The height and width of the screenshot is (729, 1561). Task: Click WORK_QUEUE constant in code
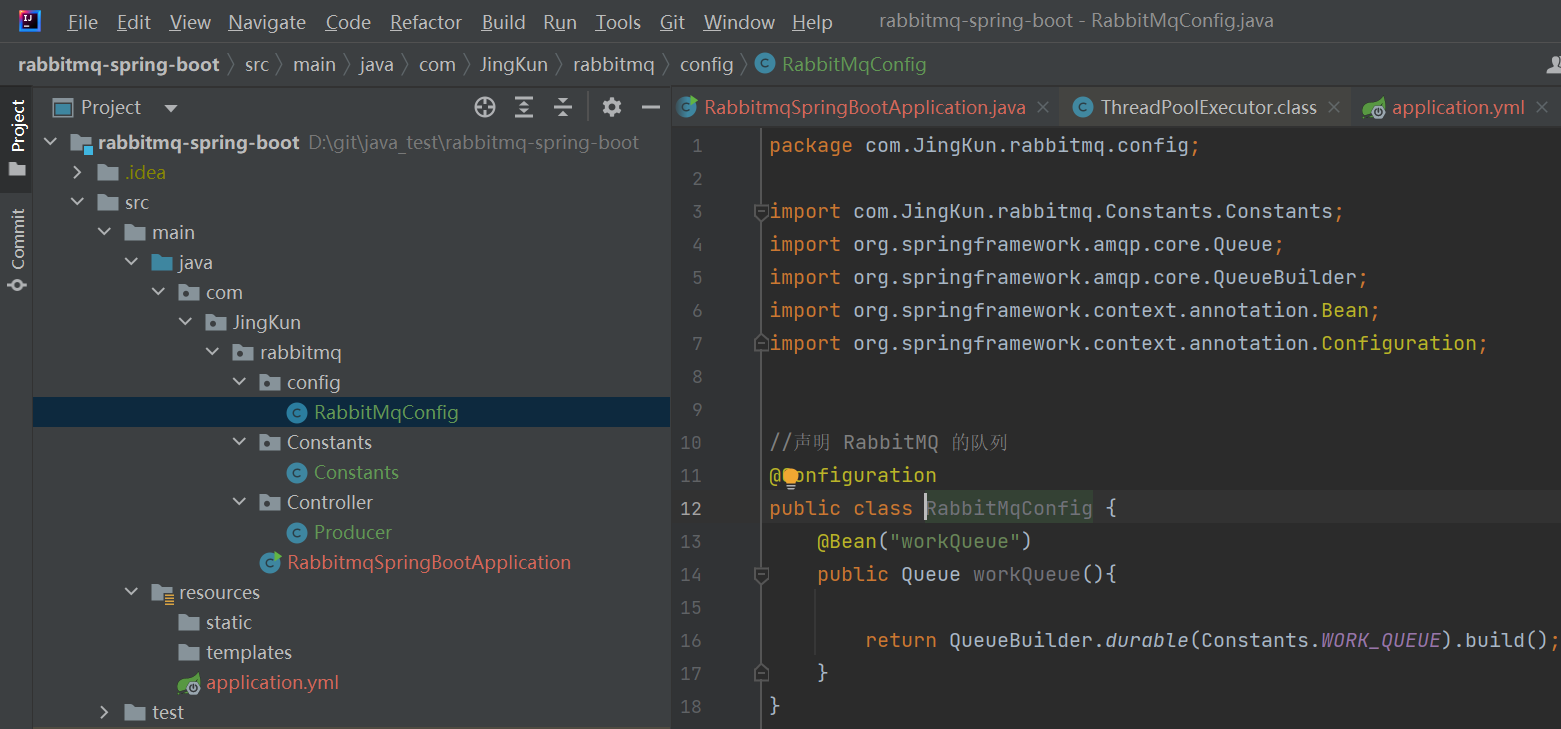click(x=1381, y=640)
